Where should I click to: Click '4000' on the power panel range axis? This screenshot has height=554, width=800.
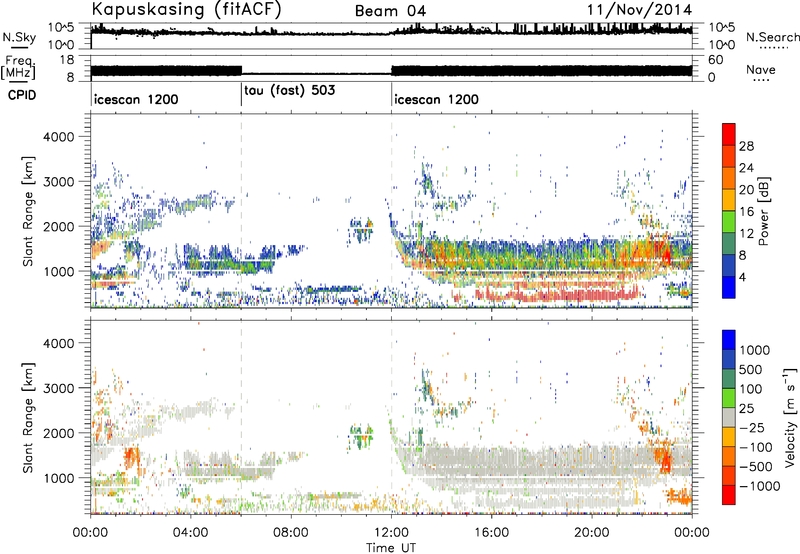click(x=59, y=137)
